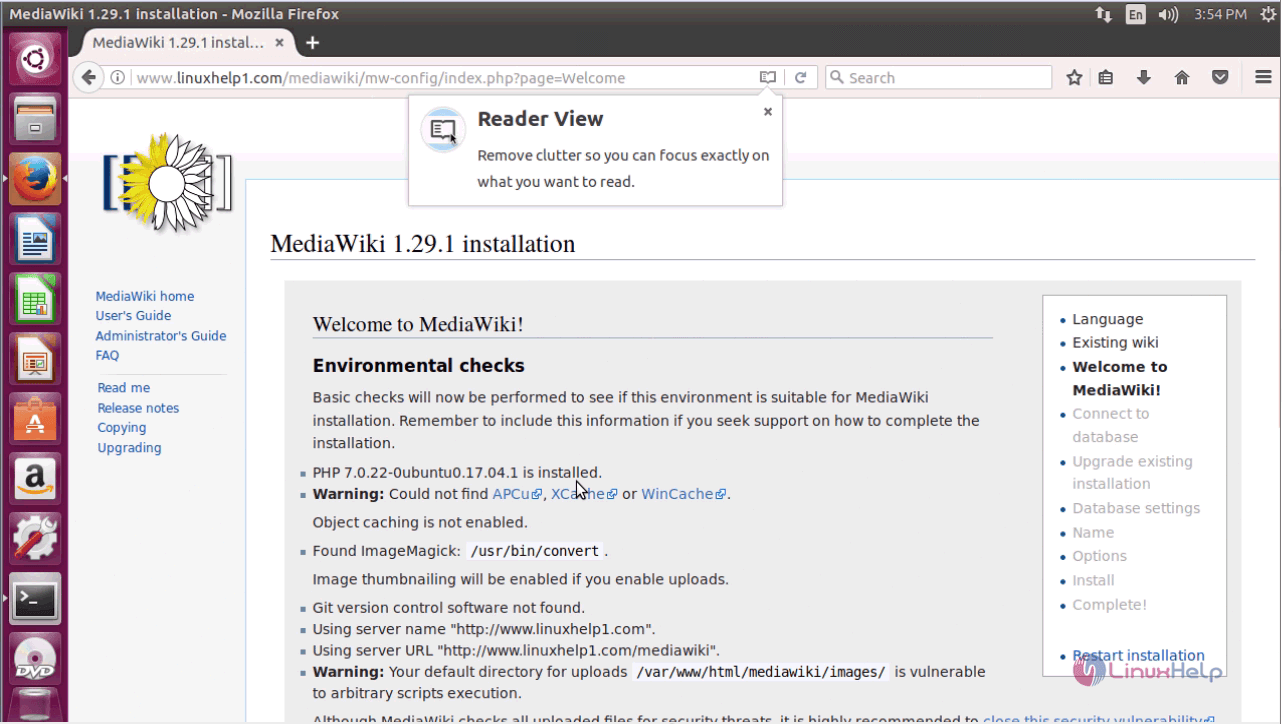This screenshot has height=724, width=1282.
Task: Open Administrator's Guide link
Action: click(x=161, y=336)
